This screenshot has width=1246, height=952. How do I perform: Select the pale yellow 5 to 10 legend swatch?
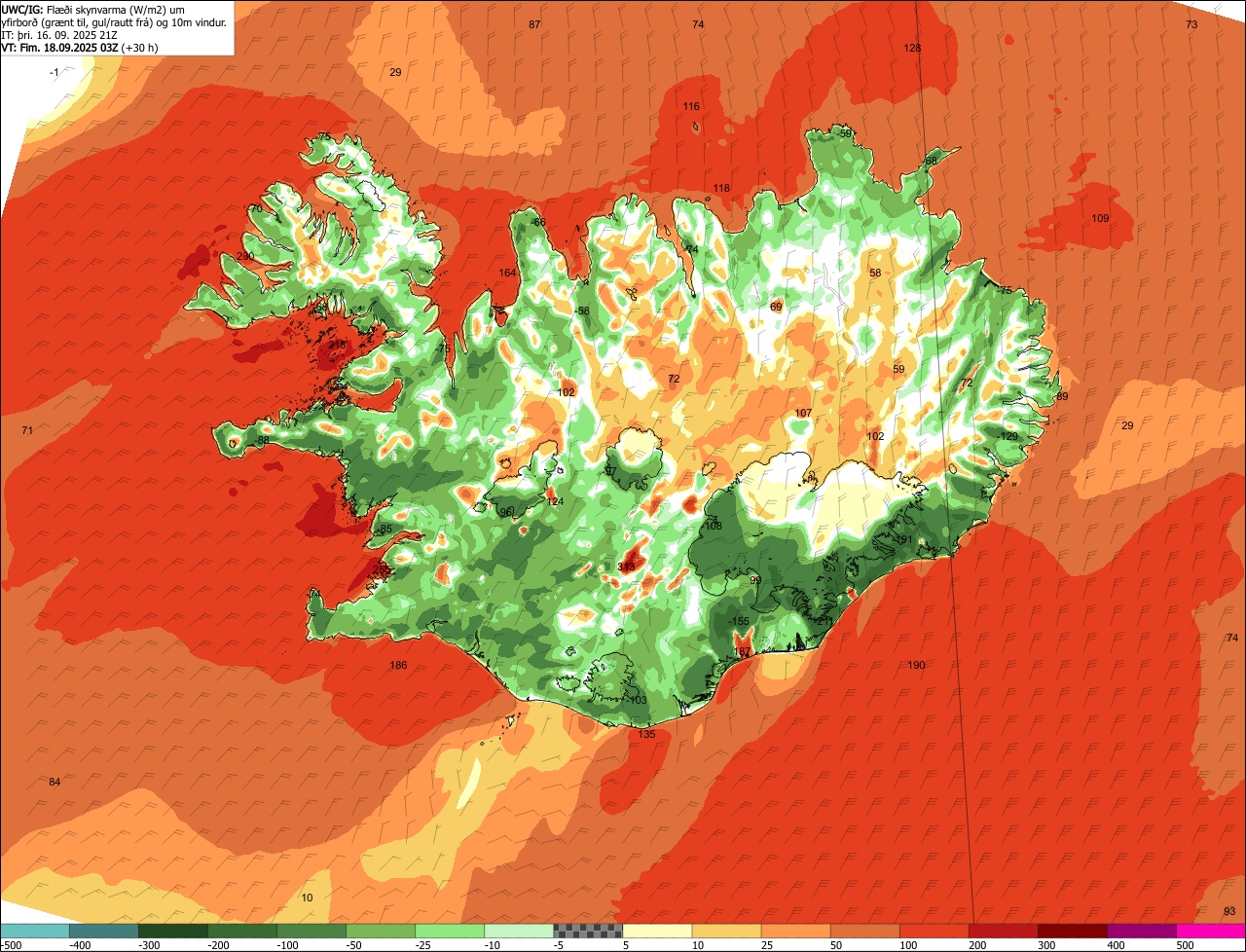[657, 931]
